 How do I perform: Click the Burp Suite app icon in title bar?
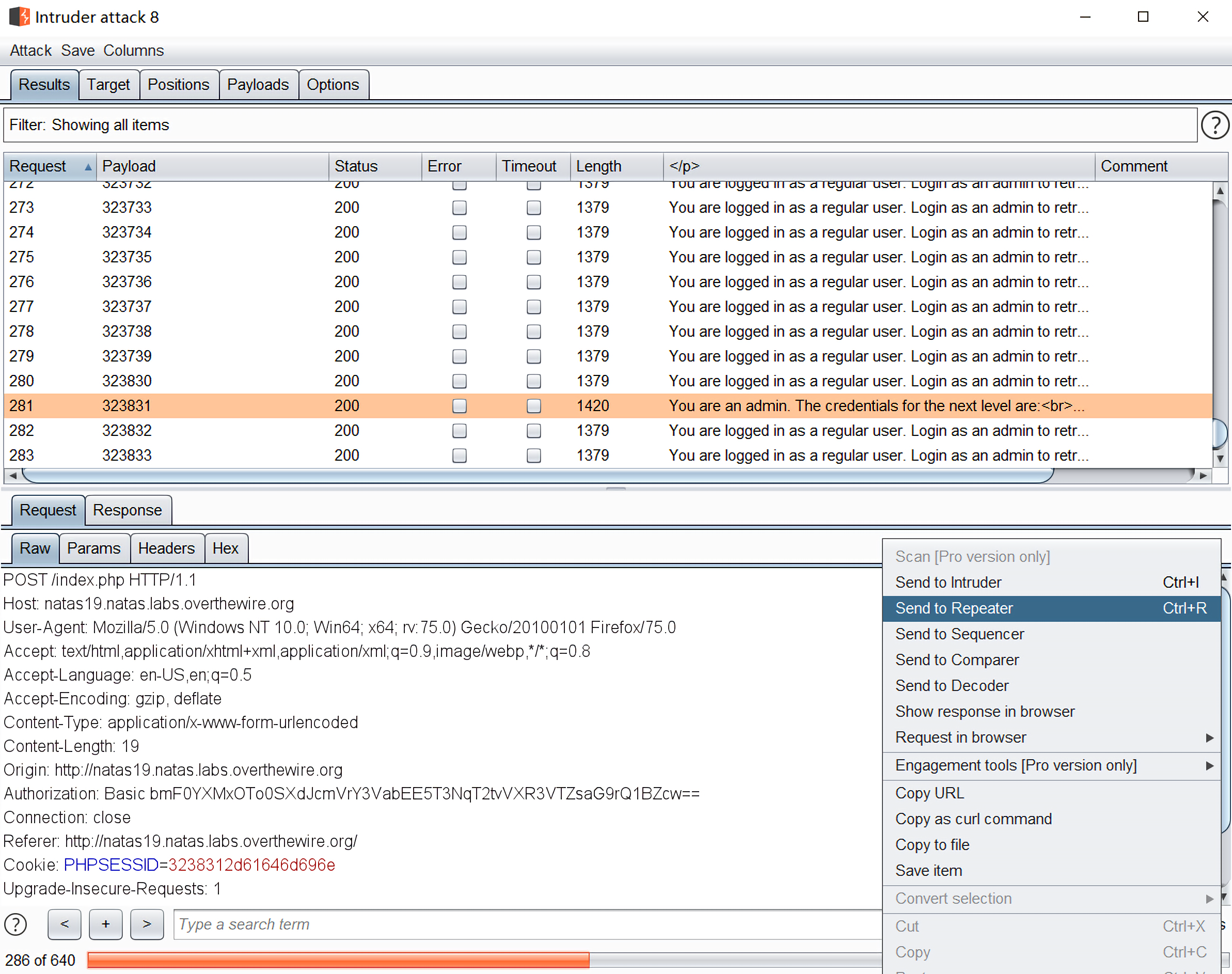(20, 17)
